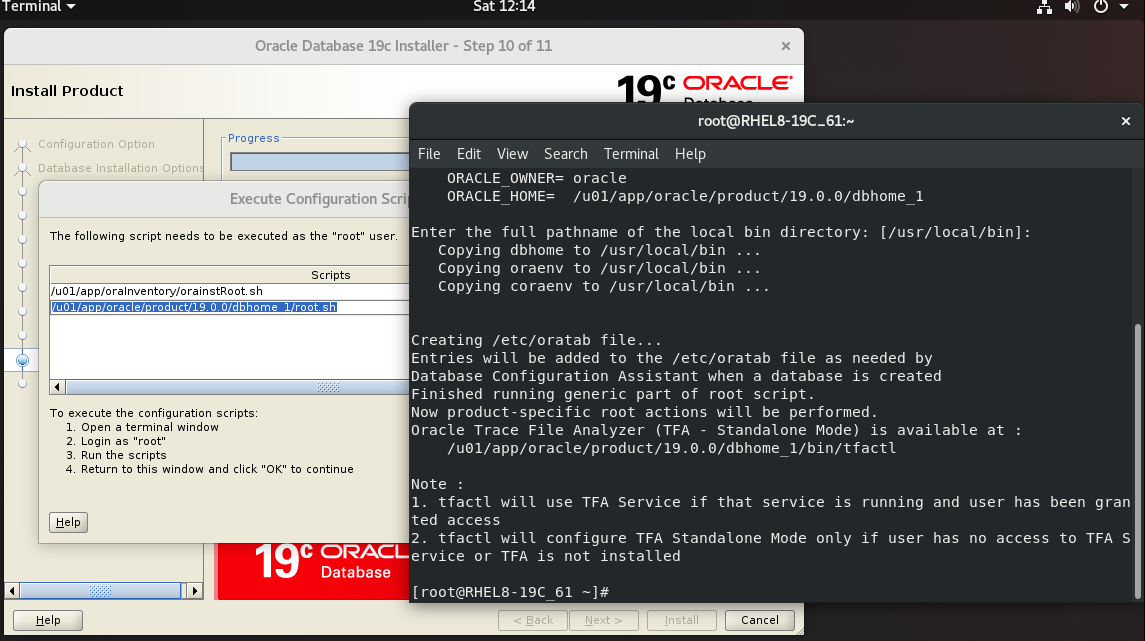Image resolution: width=1145 pixels, height=641 pixels.
Task: Click the terminal prompt [root@RHEL8-19C_61 ~]#
Action: click(x=510, y=592)
